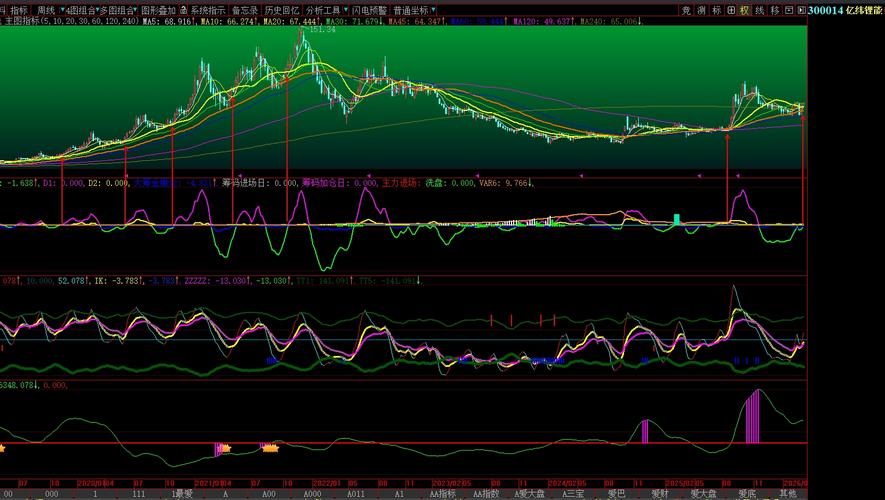The width and height of the screenshot is (885, 500).
Task: Open the 分析工具 dropdown
Action: tap(326, 10)
